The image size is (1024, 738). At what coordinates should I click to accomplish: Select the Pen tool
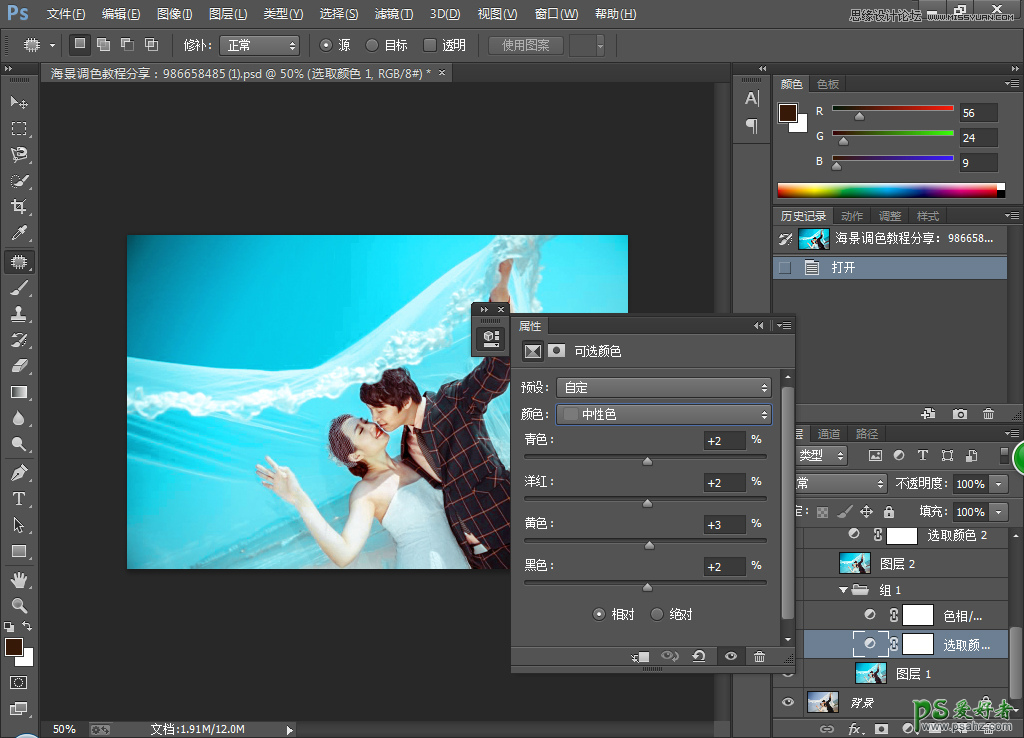coord(19,472)
